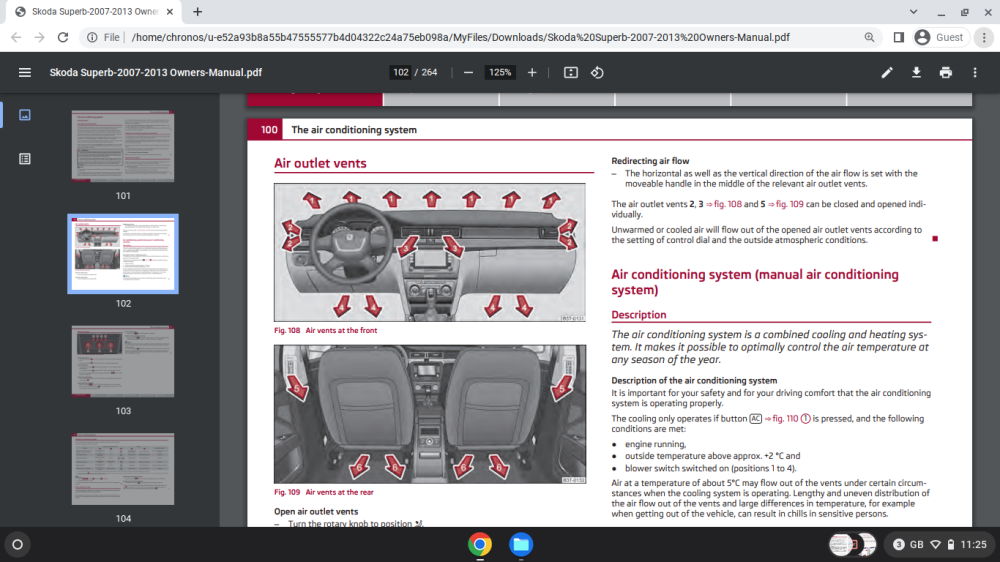Go forward in browser history
The width and height of the screenshot is (1000, 562).
pyautogui.click(x=39, y=38)
